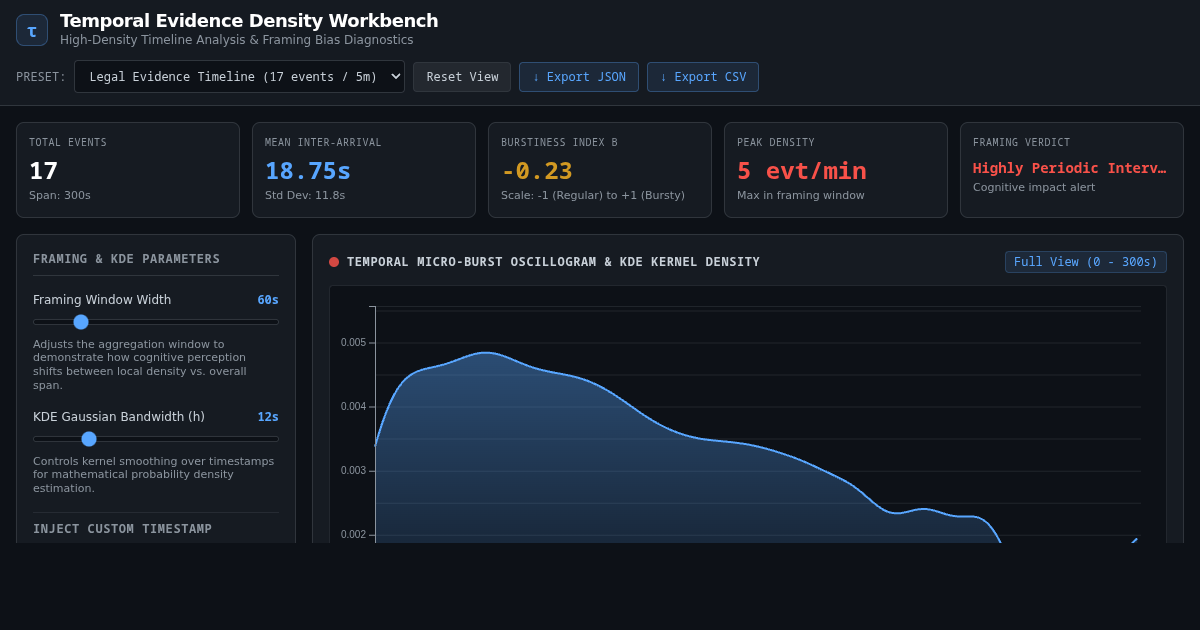Select the Total Events value 17
Viewport: 1200px width, 630px height.
[x=44, y=171]
